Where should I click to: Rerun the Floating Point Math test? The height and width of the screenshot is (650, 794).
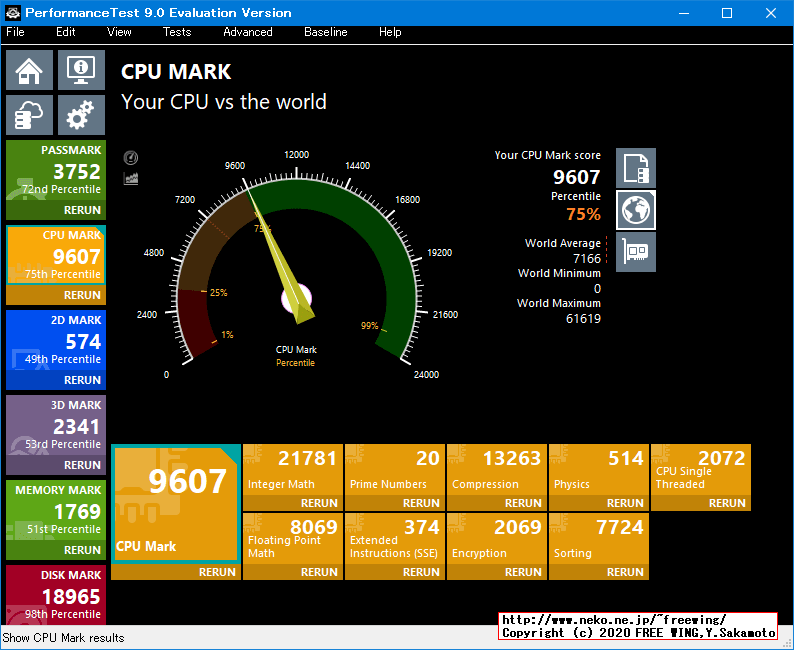(x=293, y=572)
